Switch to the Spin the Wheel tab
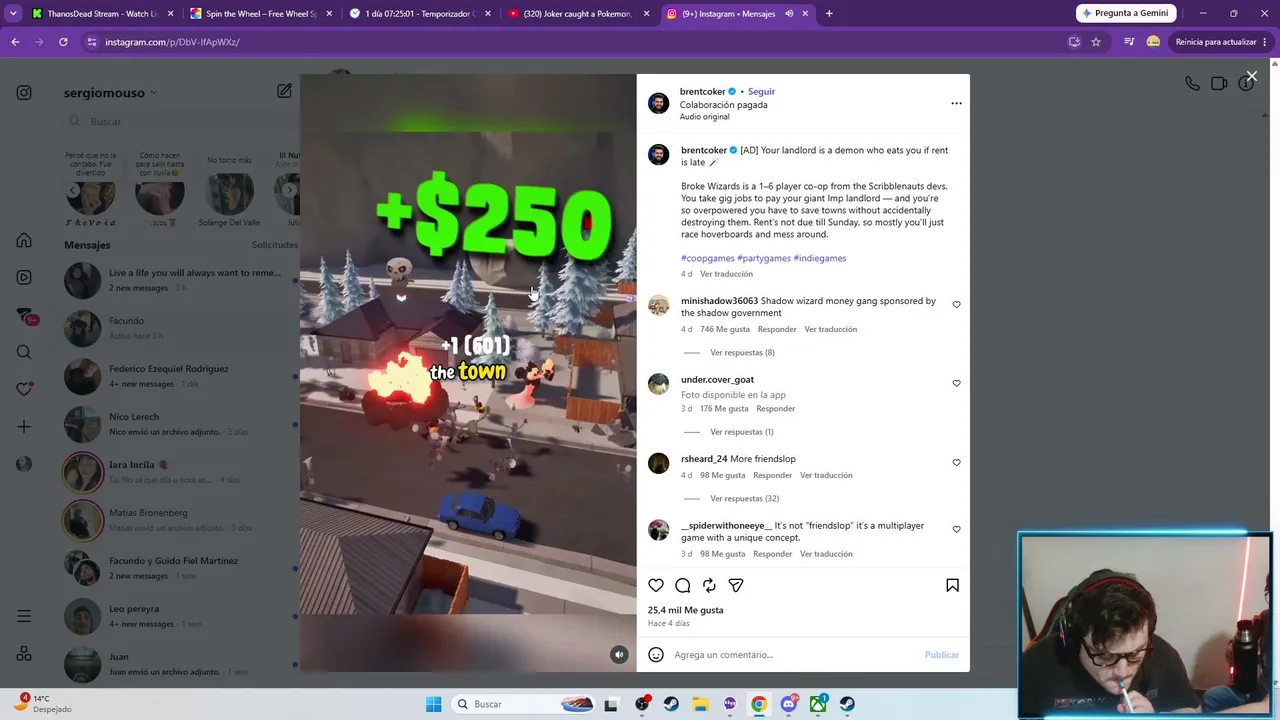Screen dimensions: 1280x720 (260, 14)
